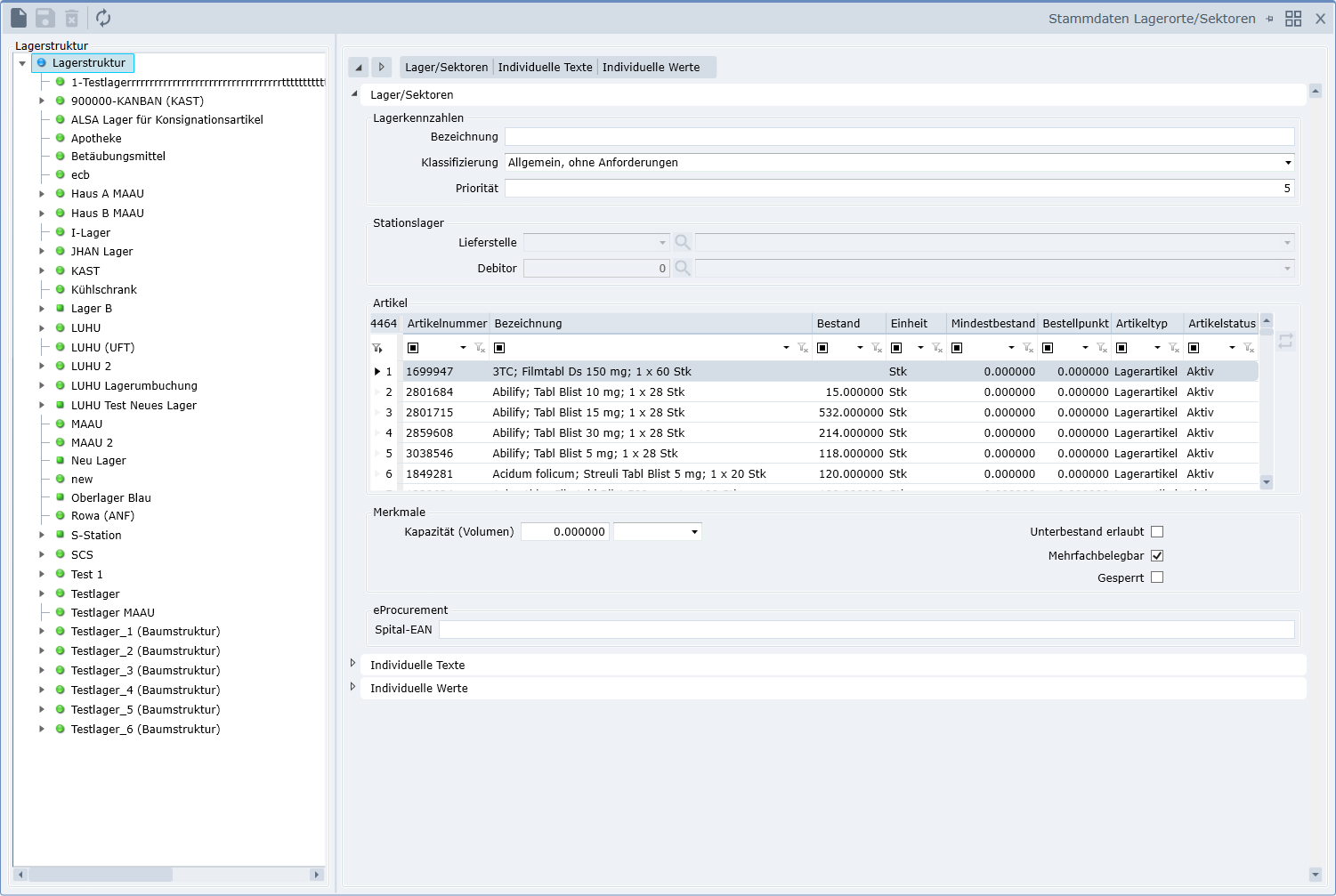Click the table reload icon right of grid

click(1285, 341)
